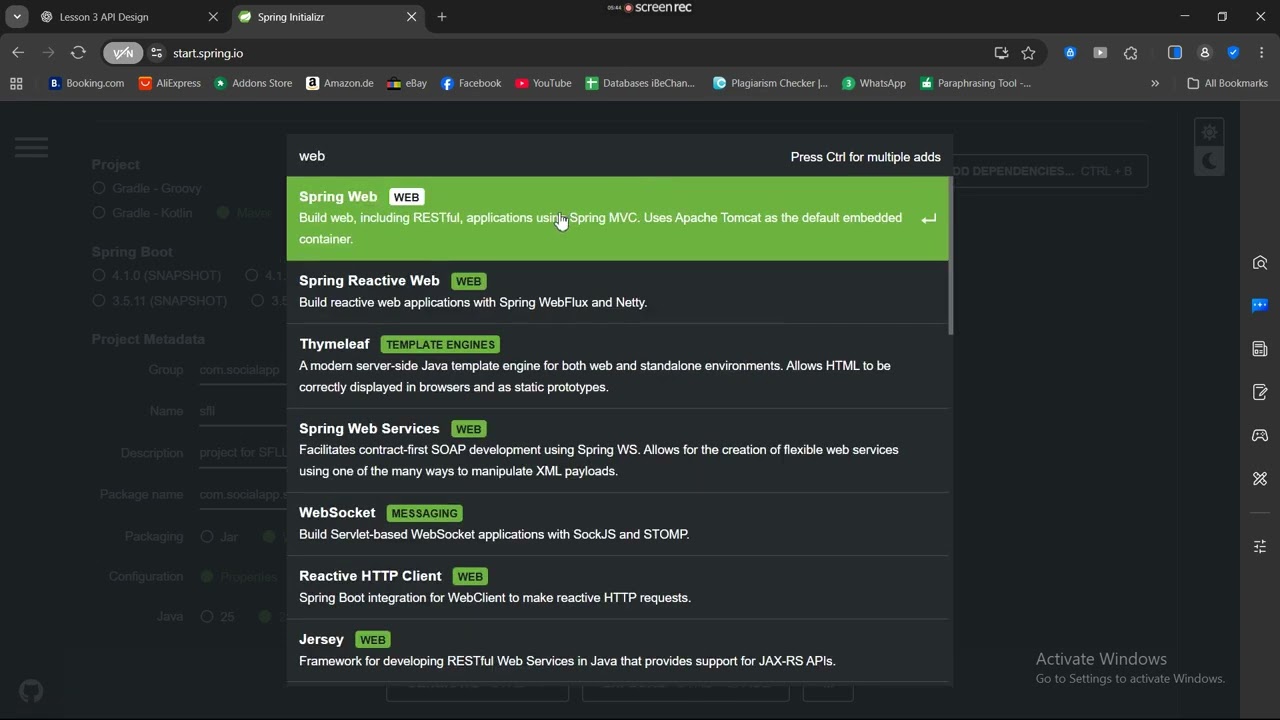The height and width of the screenshot is (720, 1280).
Task: Close the Lesson 3 API Design tab
Action: coord(213,17)
